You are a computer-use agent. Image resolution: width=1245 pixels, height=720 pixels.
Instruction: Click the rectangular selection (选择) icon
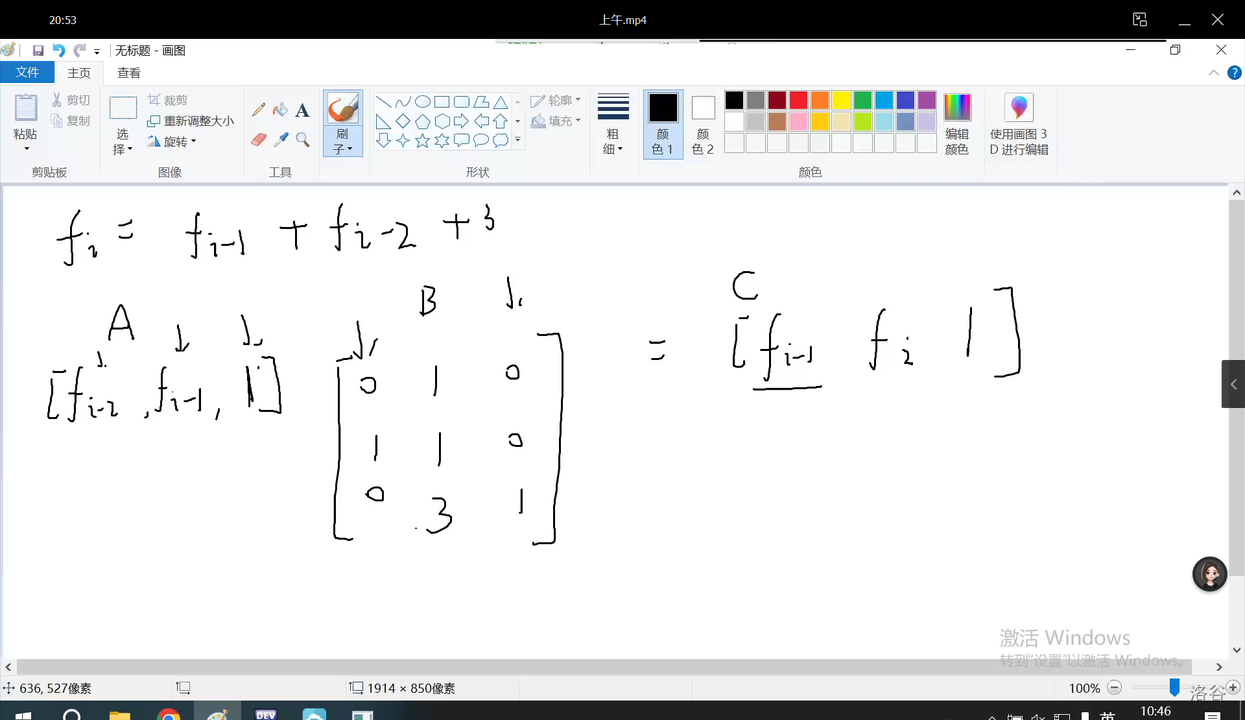123,108
